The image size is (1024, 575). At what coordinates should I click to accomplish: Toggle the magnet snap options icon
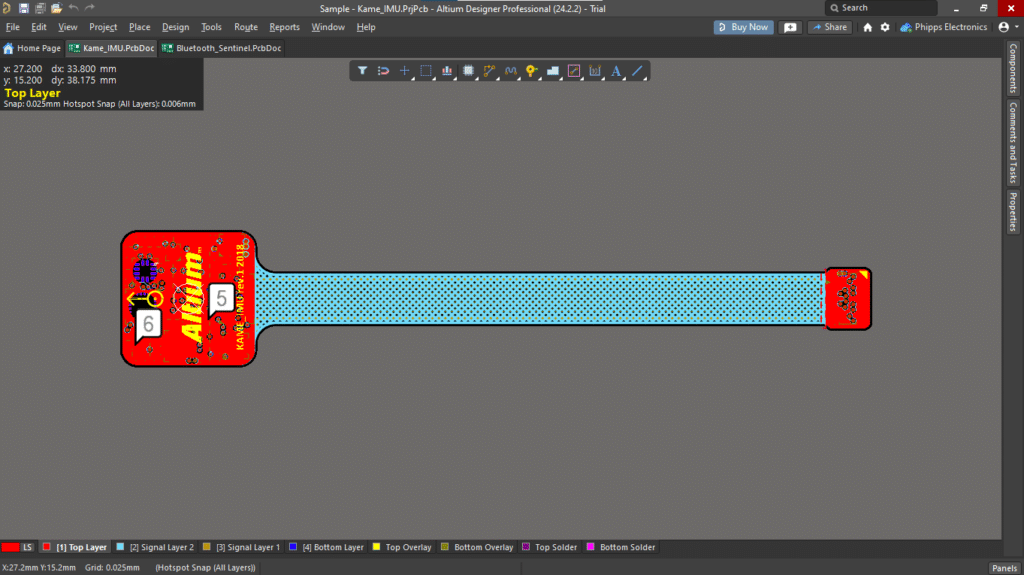click(x=383, y=71)
